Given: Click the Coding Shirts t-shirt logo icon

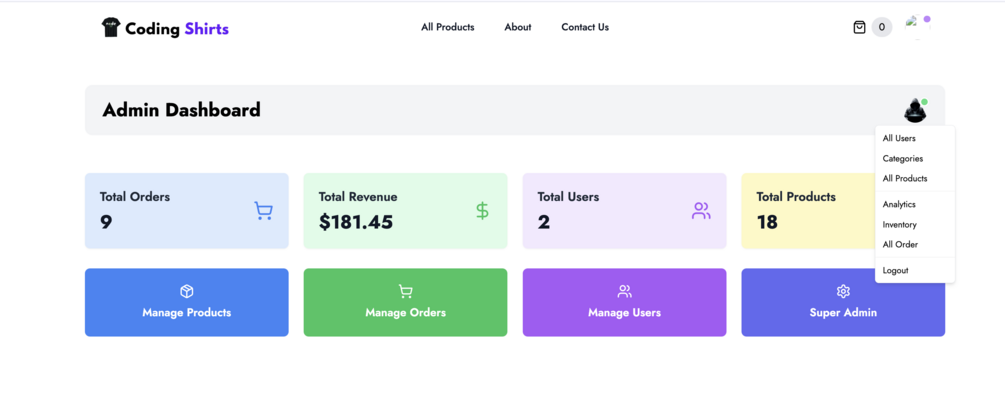Looking at the screenshot, I should (x=110, y=28).
